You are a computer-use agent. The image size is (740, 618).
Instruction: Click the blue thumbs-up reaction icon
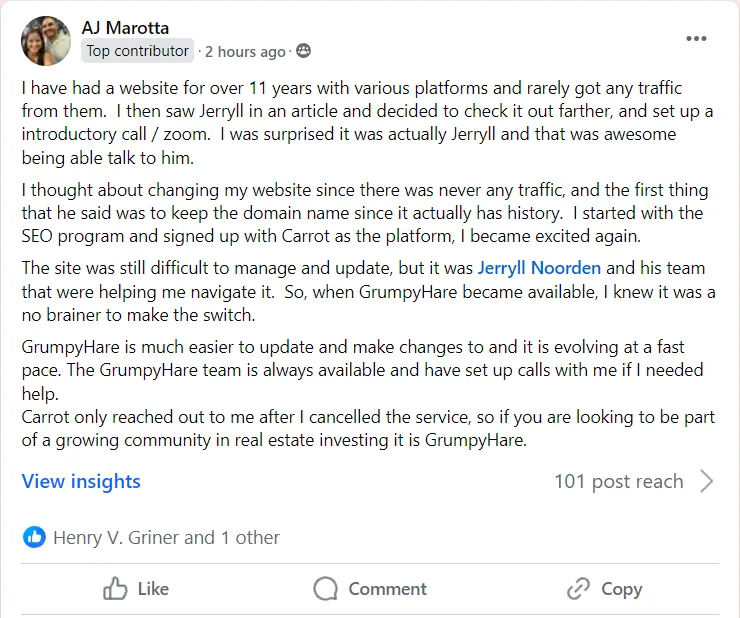[34, 537]
